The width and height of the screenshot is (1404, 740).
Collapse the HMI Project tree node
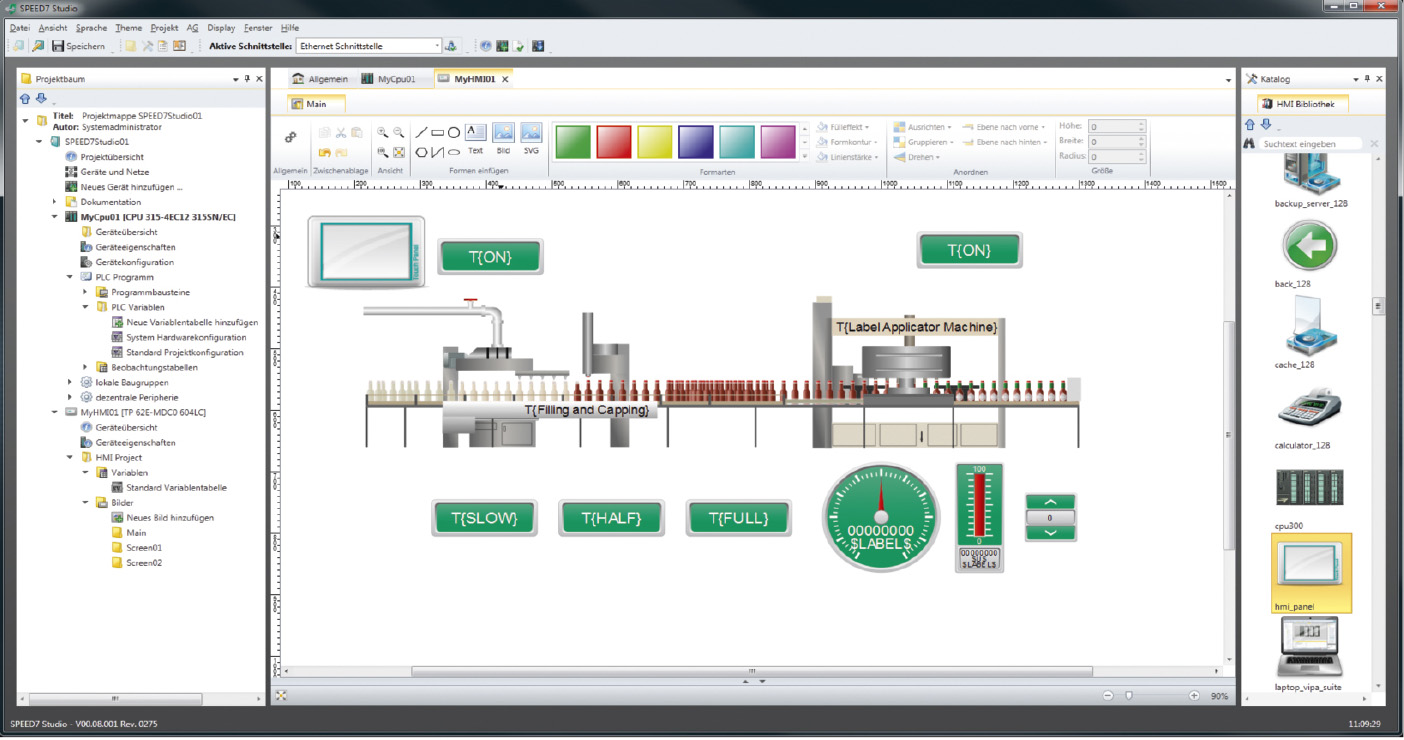click(70, 457)
